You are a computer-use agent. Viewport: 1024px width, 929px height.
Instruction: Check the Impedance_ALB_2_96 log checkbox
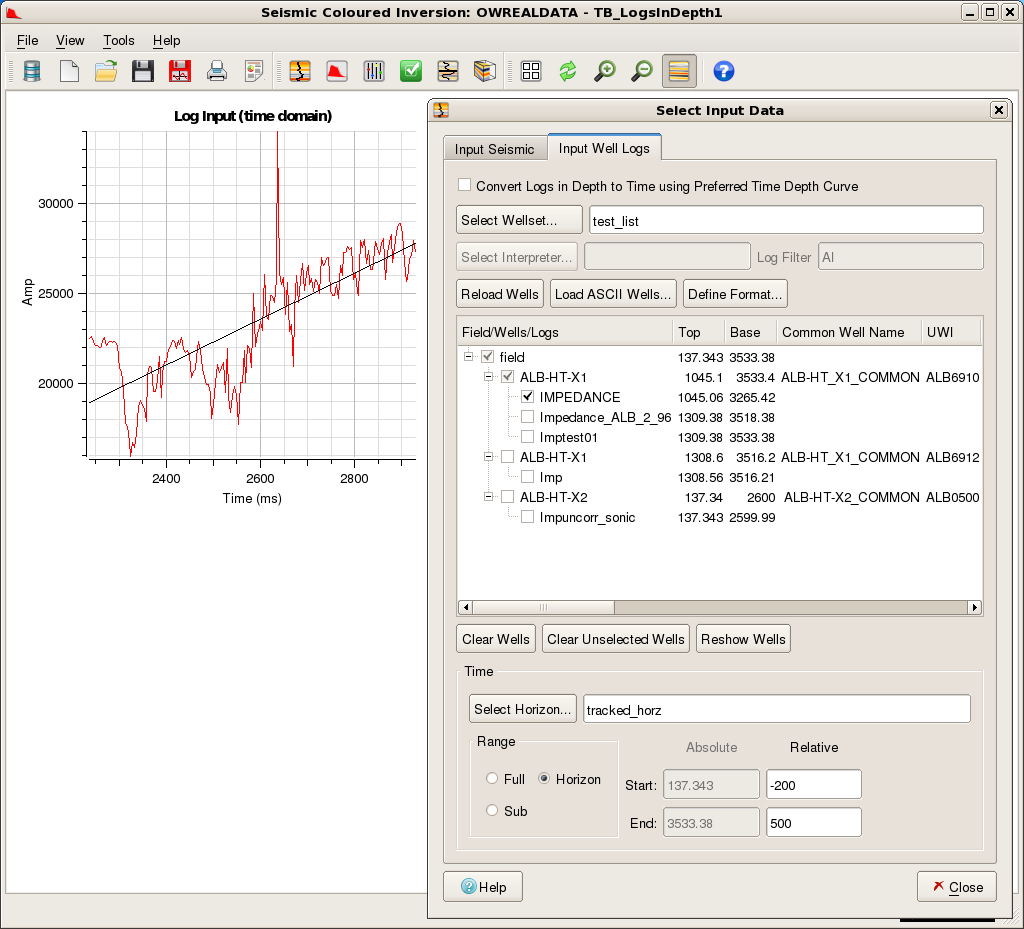[528, 417]
